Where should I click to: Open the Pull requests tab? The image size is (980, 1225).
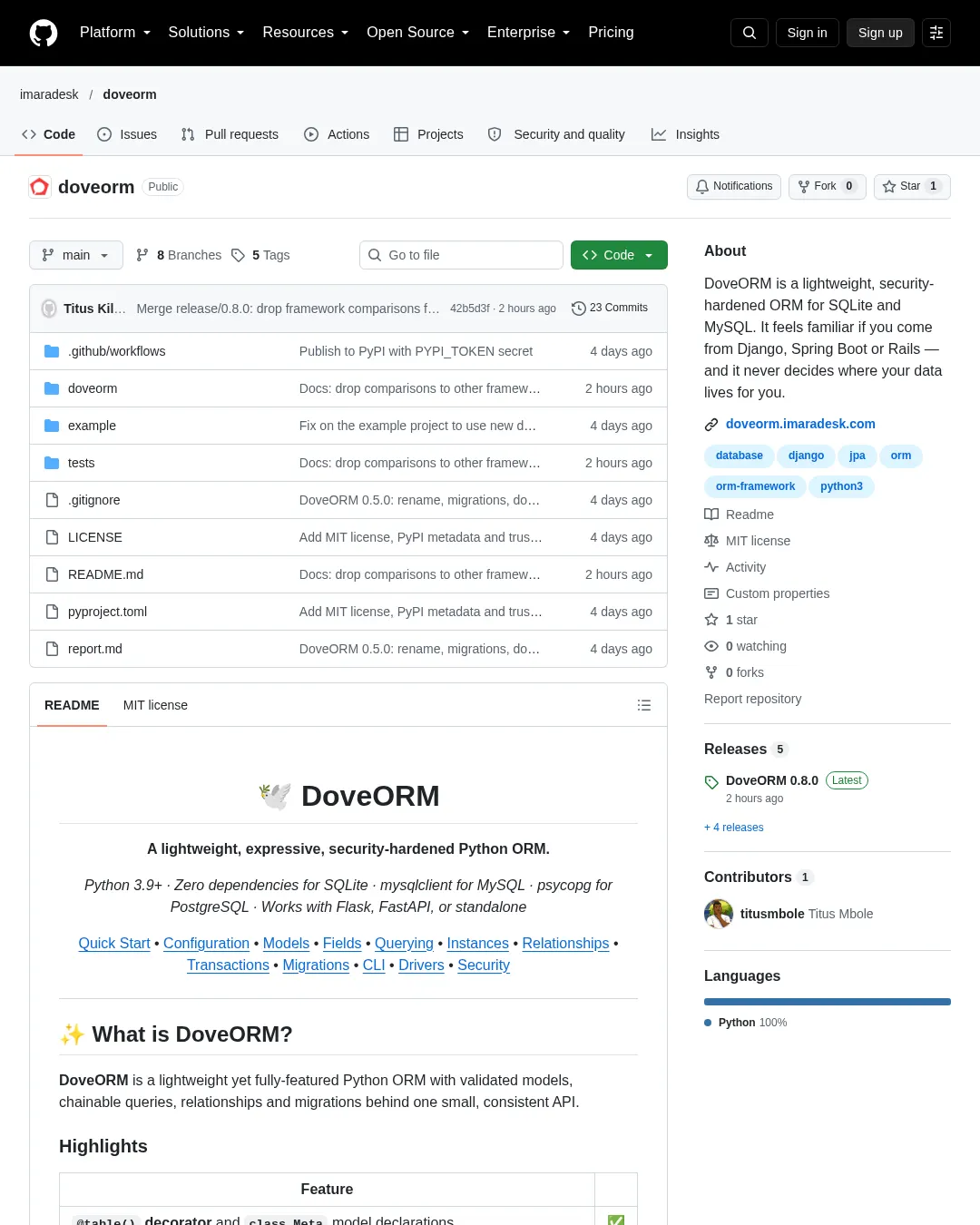(230, 134)
